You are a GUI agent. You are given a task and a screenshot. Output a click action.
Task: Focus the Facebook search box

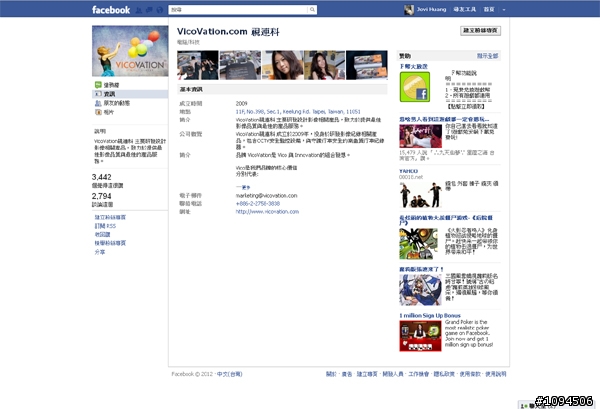[x=238, y=10]
